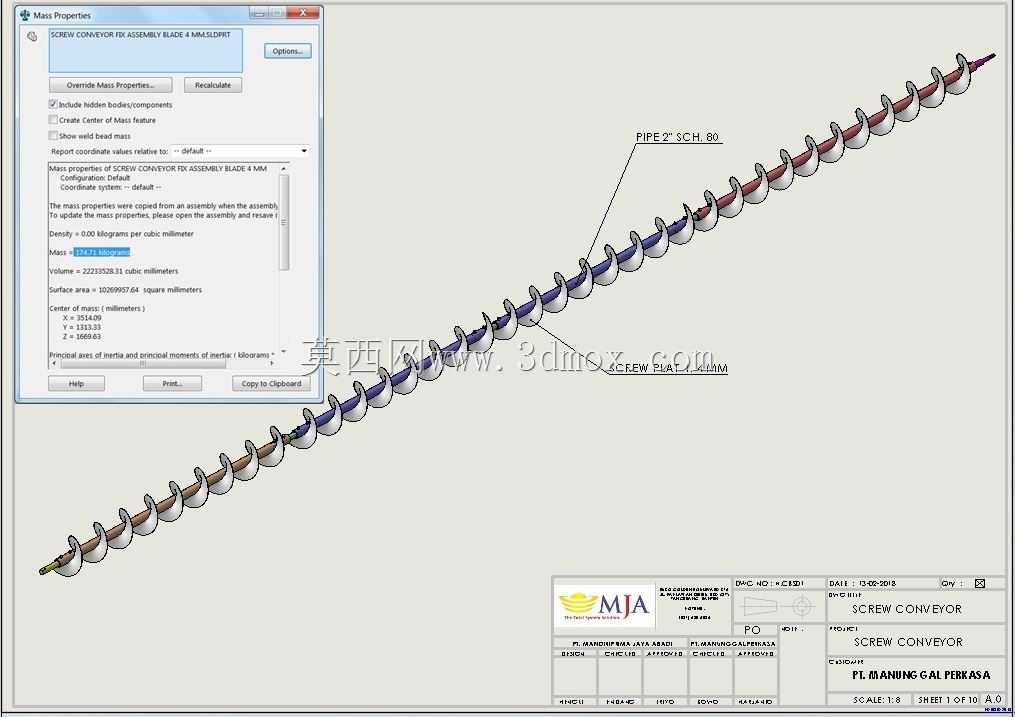
Task: Click the projection symbol in the title block
Action: coord(779,606)
